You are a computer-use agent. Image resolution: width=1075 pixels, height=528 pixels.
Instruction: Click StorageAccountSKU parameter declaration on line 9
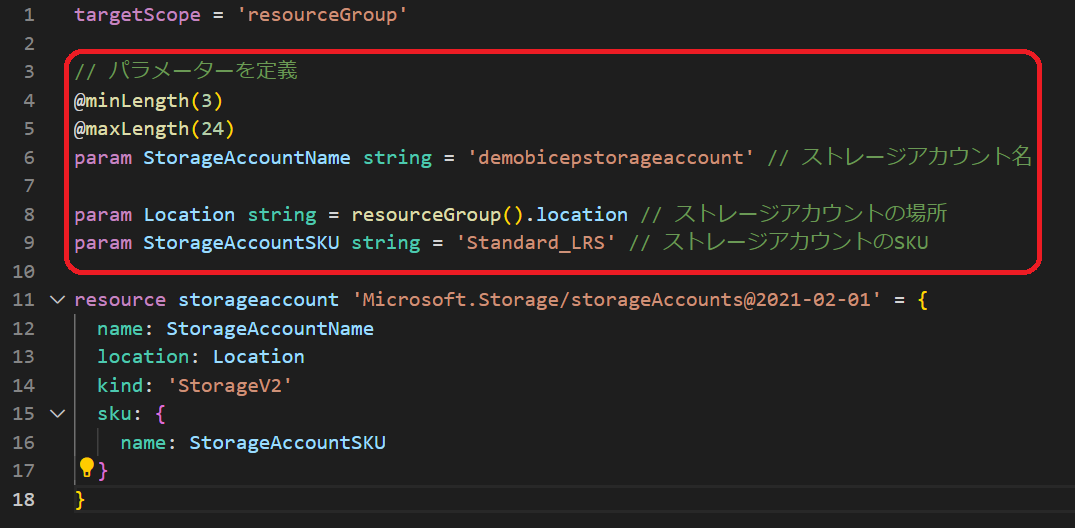[241, 243]
